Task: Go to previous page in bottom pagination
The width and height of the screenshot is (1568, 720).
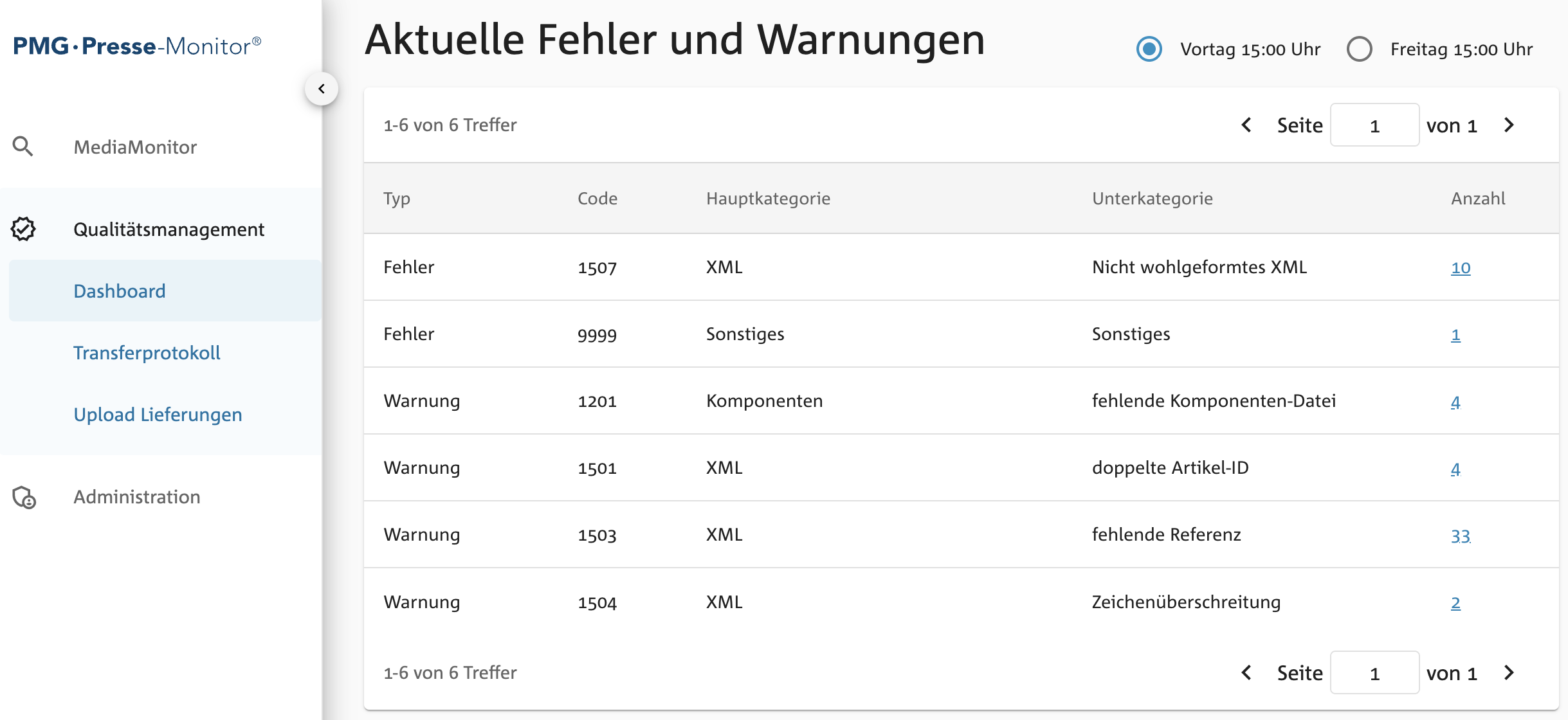Action: [x=1246, y=672]
